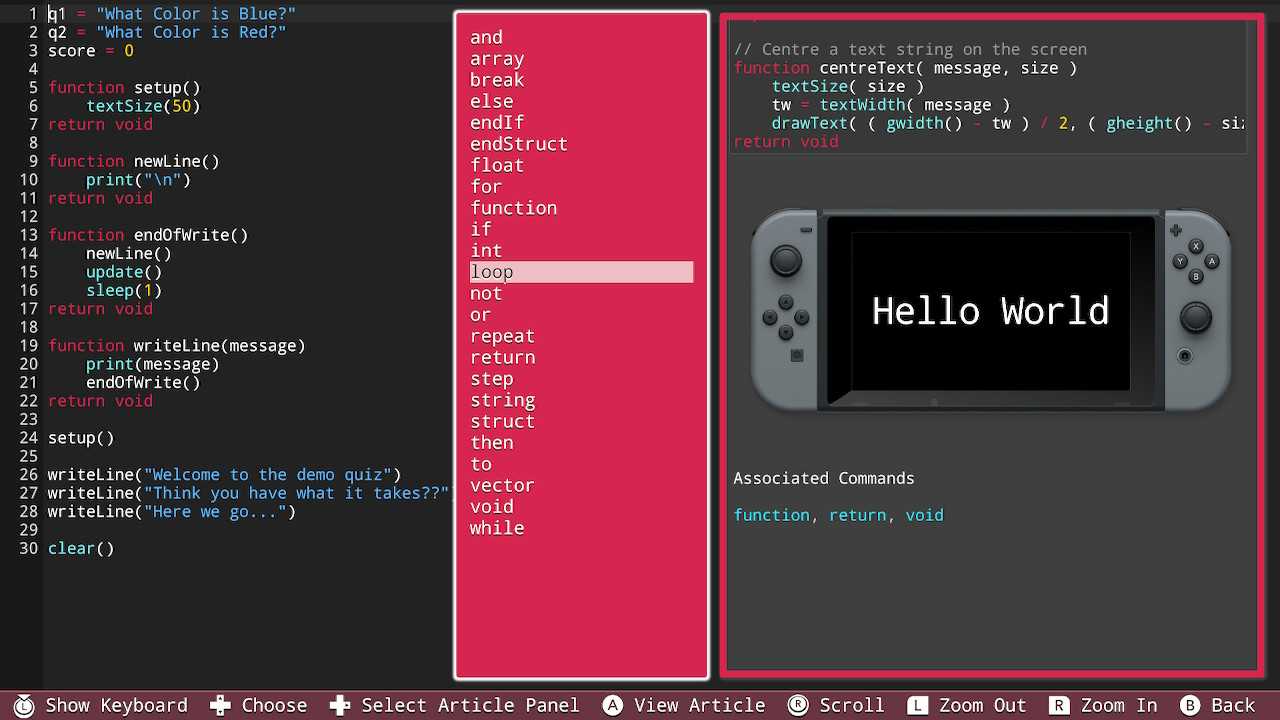This screenshot has height=720, width=1280.
Task: Open the 'void' associated command link
Action: click(x=924, y=515)
